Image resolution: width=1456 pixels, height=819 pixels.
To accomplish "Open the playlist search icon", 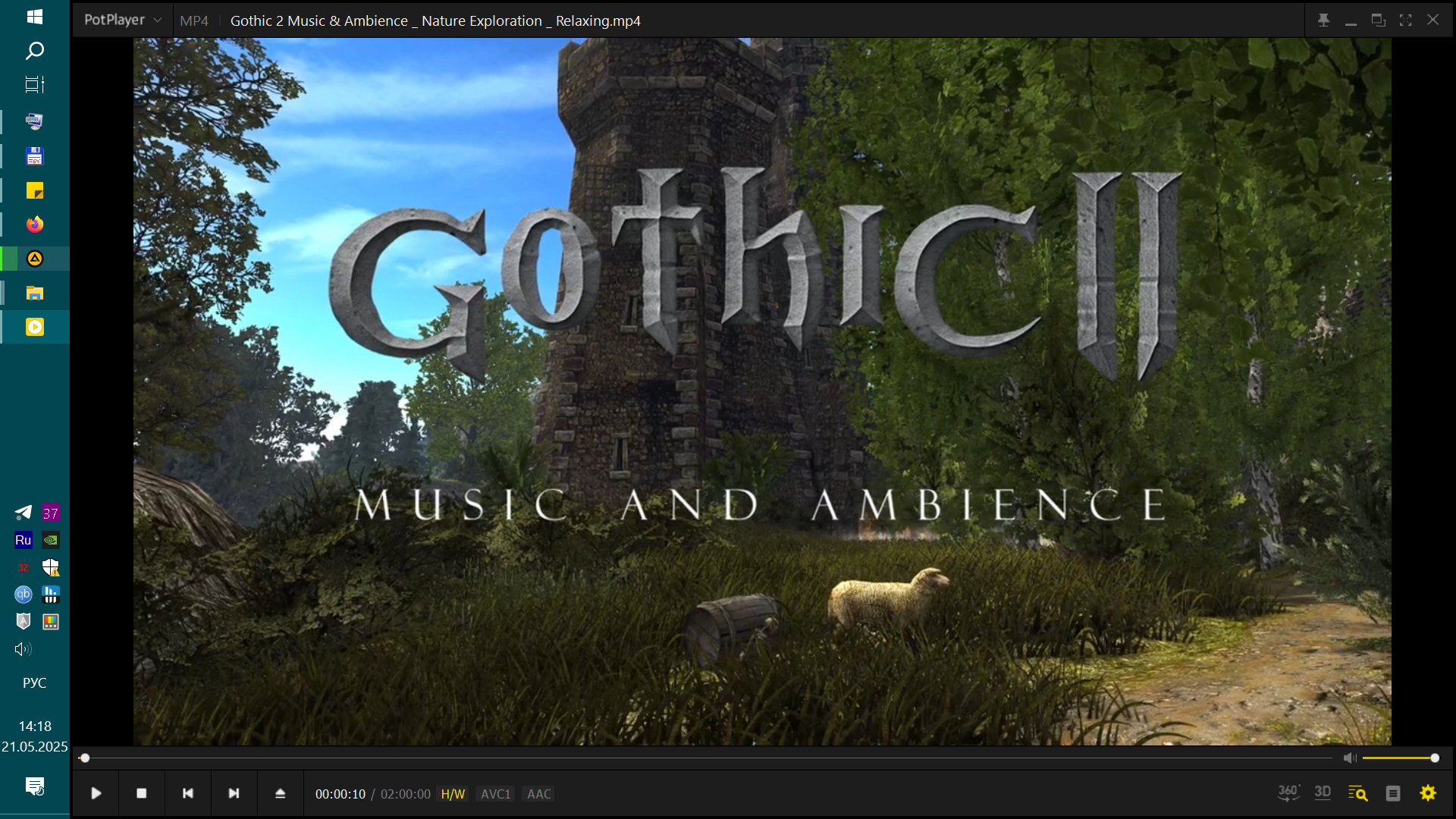I will click(1357, 793).
